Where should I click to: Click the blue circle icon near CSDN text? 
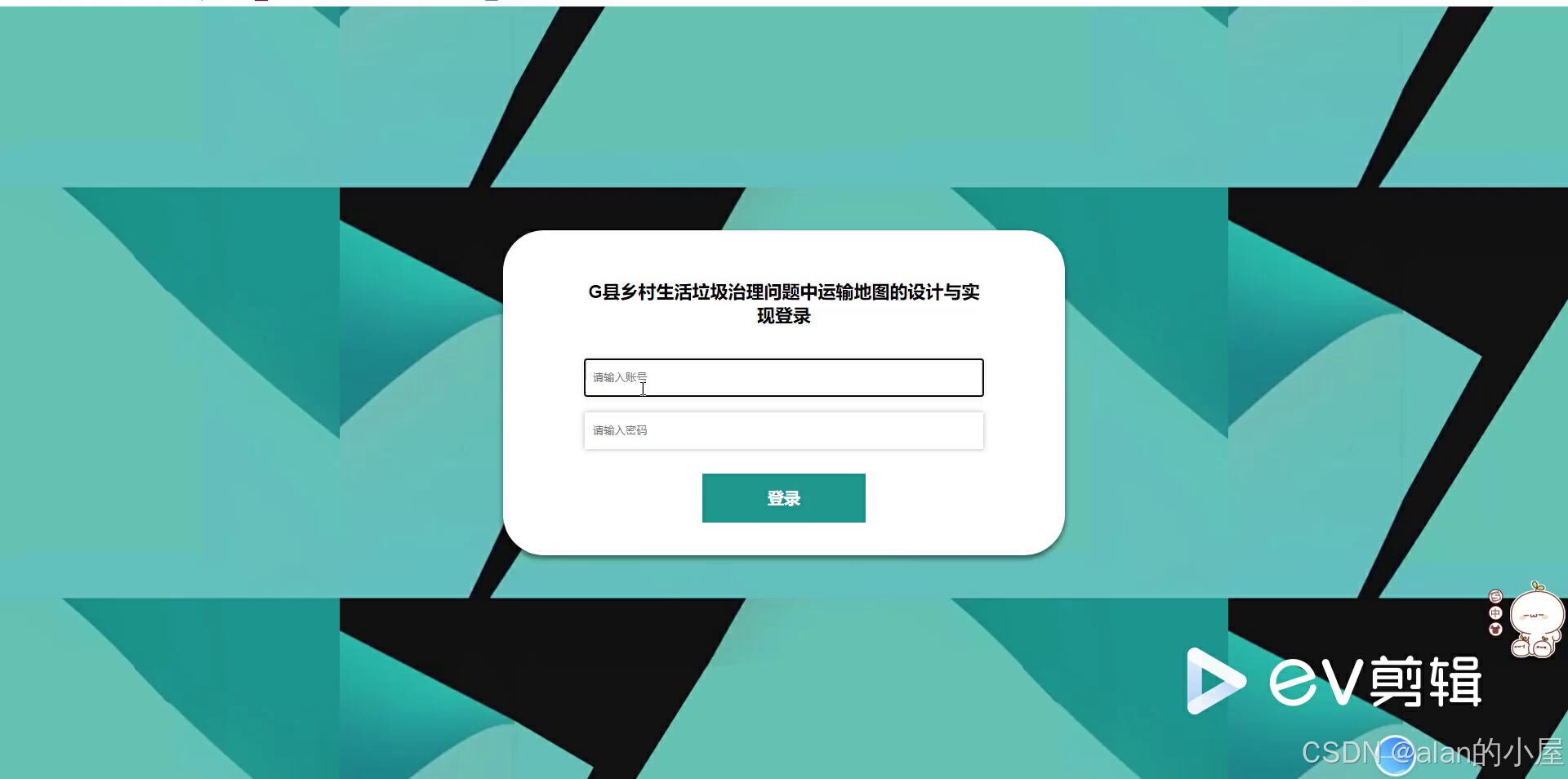(1395, 755)
